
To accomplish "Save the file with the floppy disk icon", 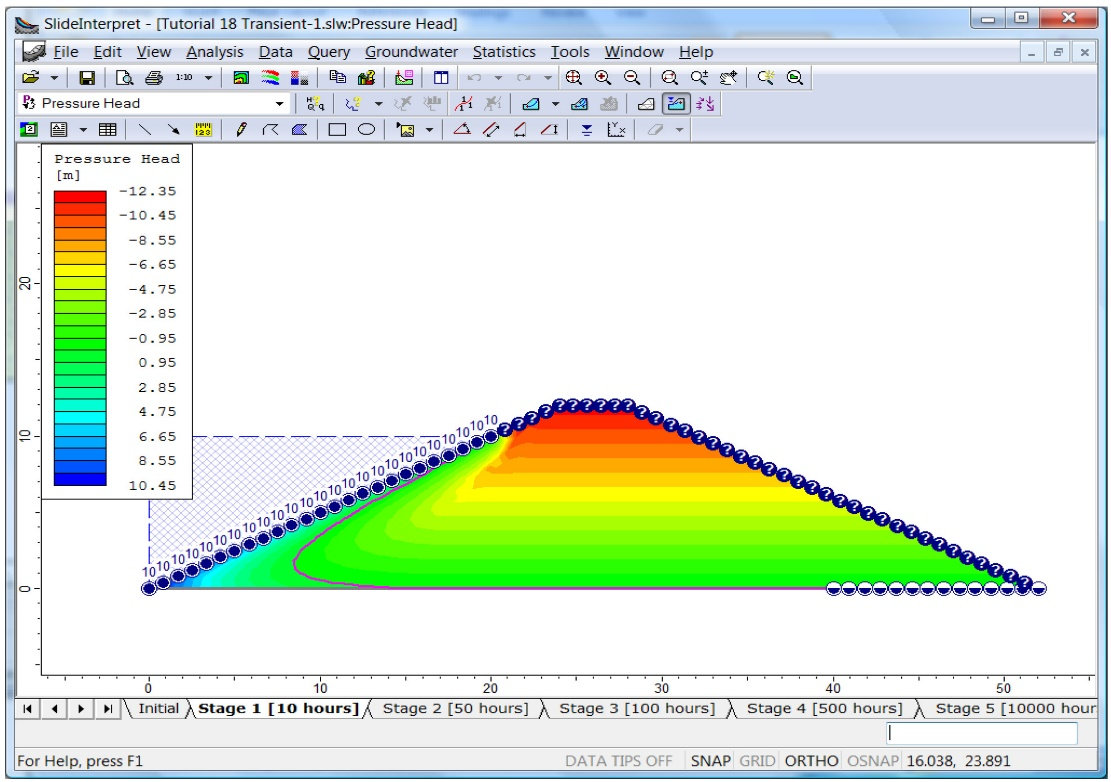I will (x=86, y=77).
